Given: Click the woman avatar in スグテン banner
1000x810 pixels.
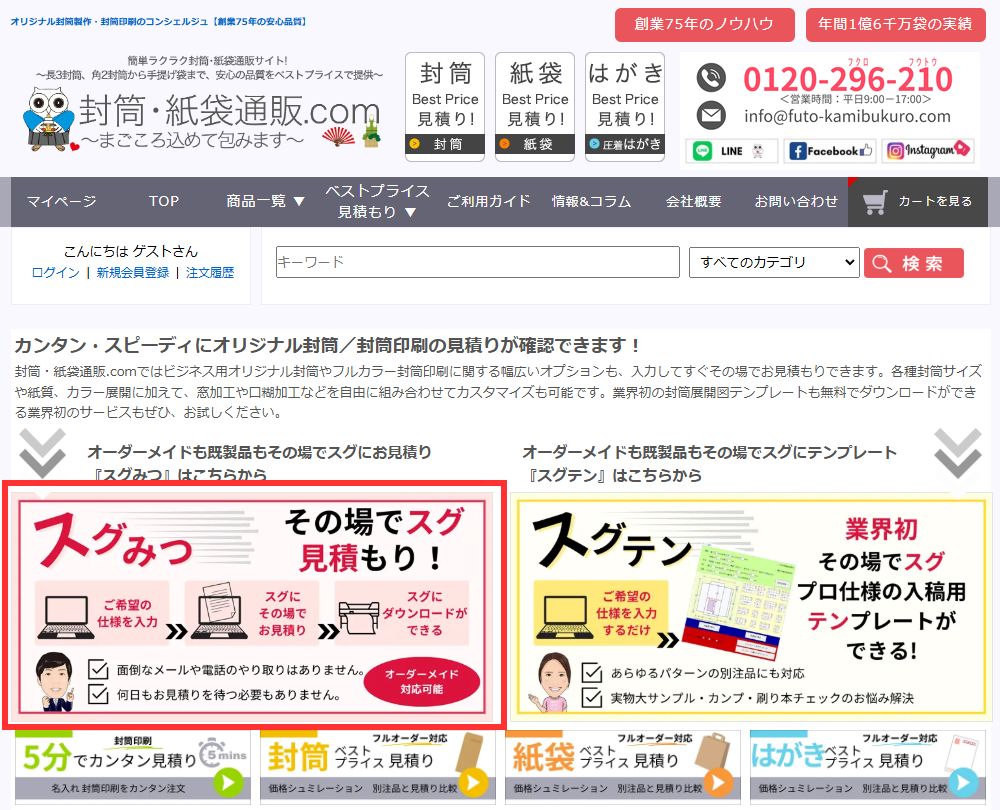Looking at the screenshot, I should pyautogui.click(x=554, y=682).
